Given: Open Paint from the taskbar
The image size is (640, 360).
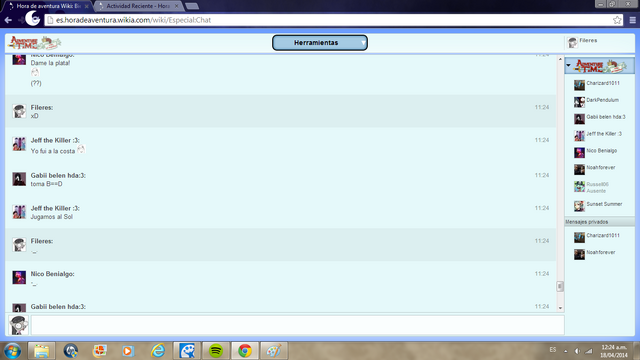Looking at the screenshot, I should tap(274, 351).
